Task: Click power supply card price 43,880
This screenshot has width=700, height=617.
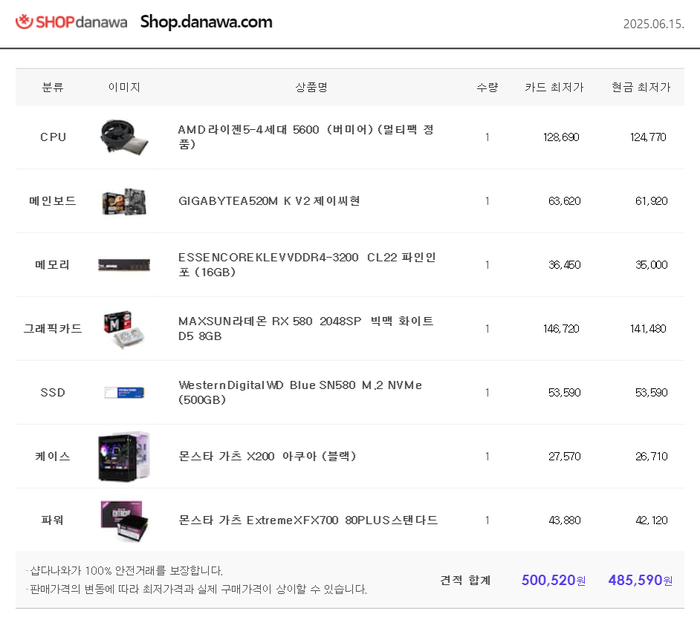Action: pos(564,520)
